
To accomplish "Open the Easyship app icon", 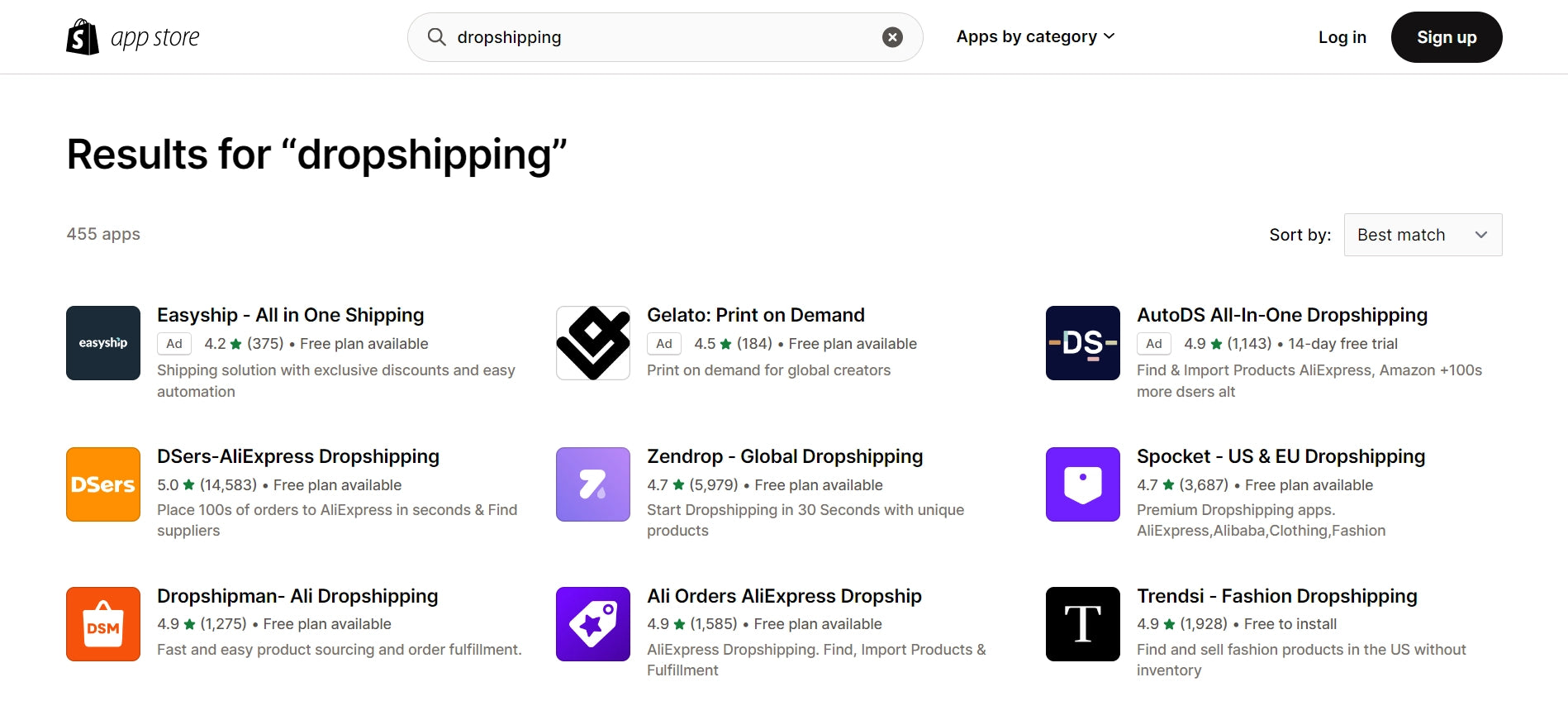I will [x=103, y=343].
